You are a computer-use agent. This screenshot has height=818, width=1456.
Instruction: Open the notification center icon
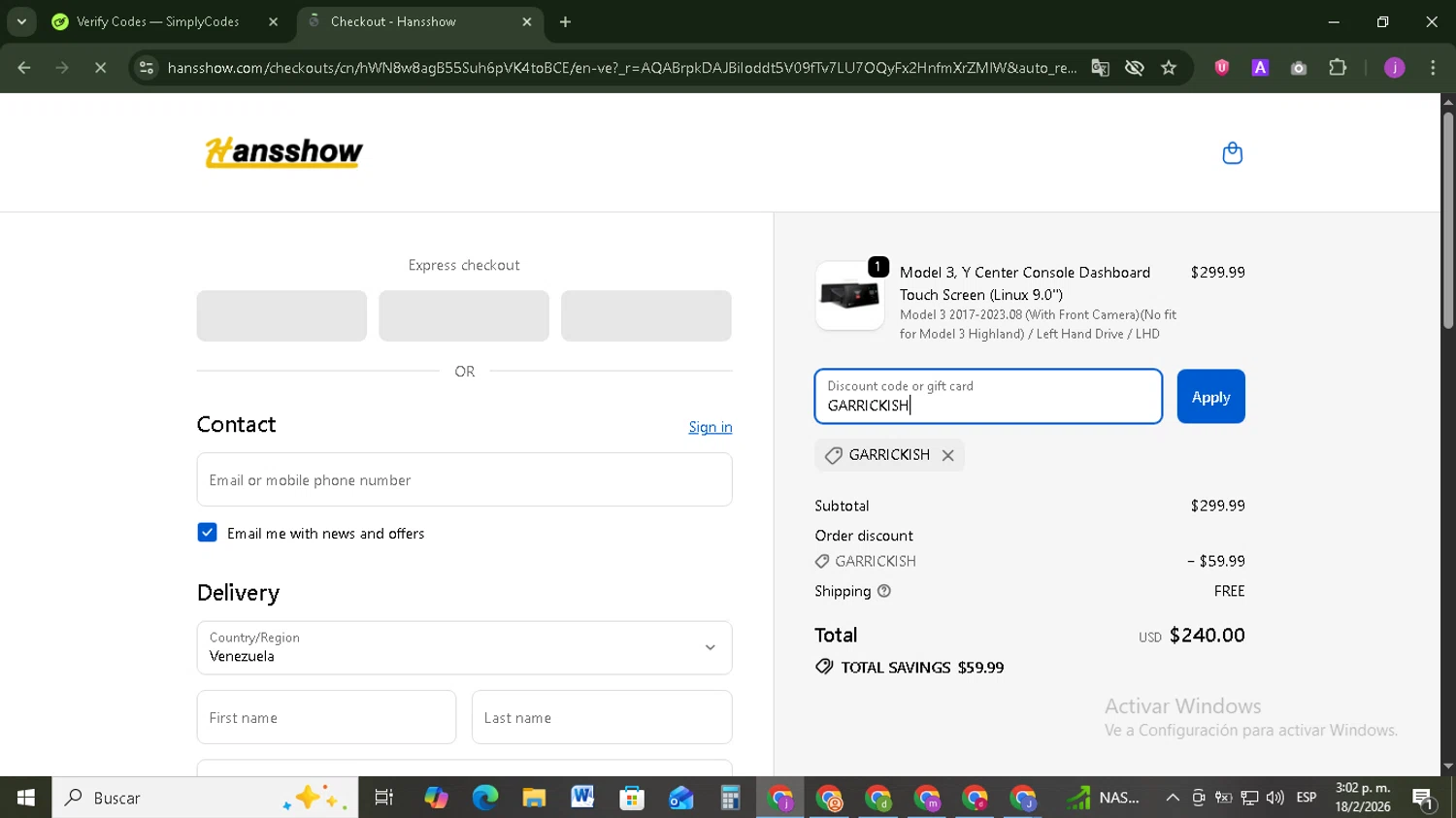click(1424, 799)
